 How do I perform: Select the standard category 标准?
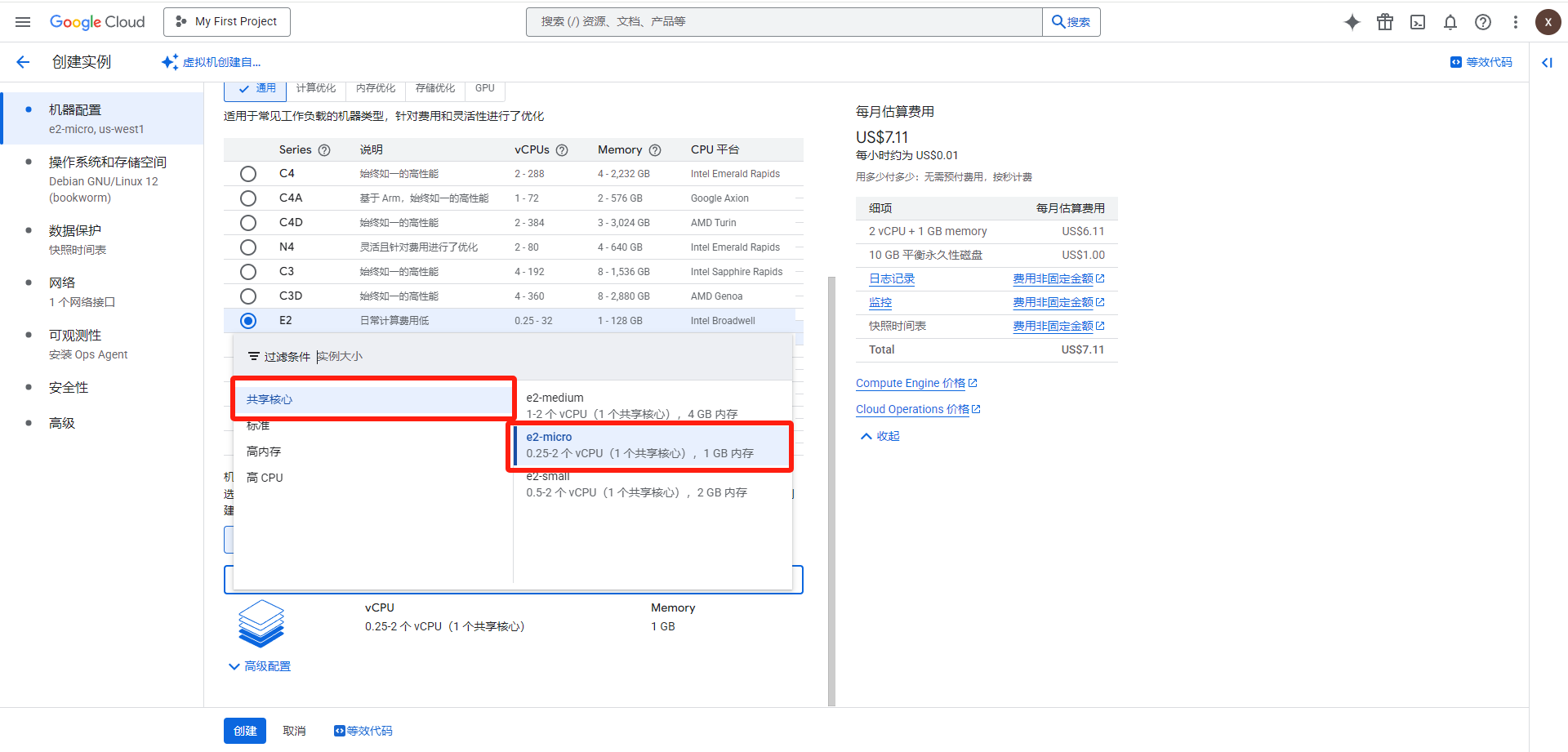(x=373, y=425)
